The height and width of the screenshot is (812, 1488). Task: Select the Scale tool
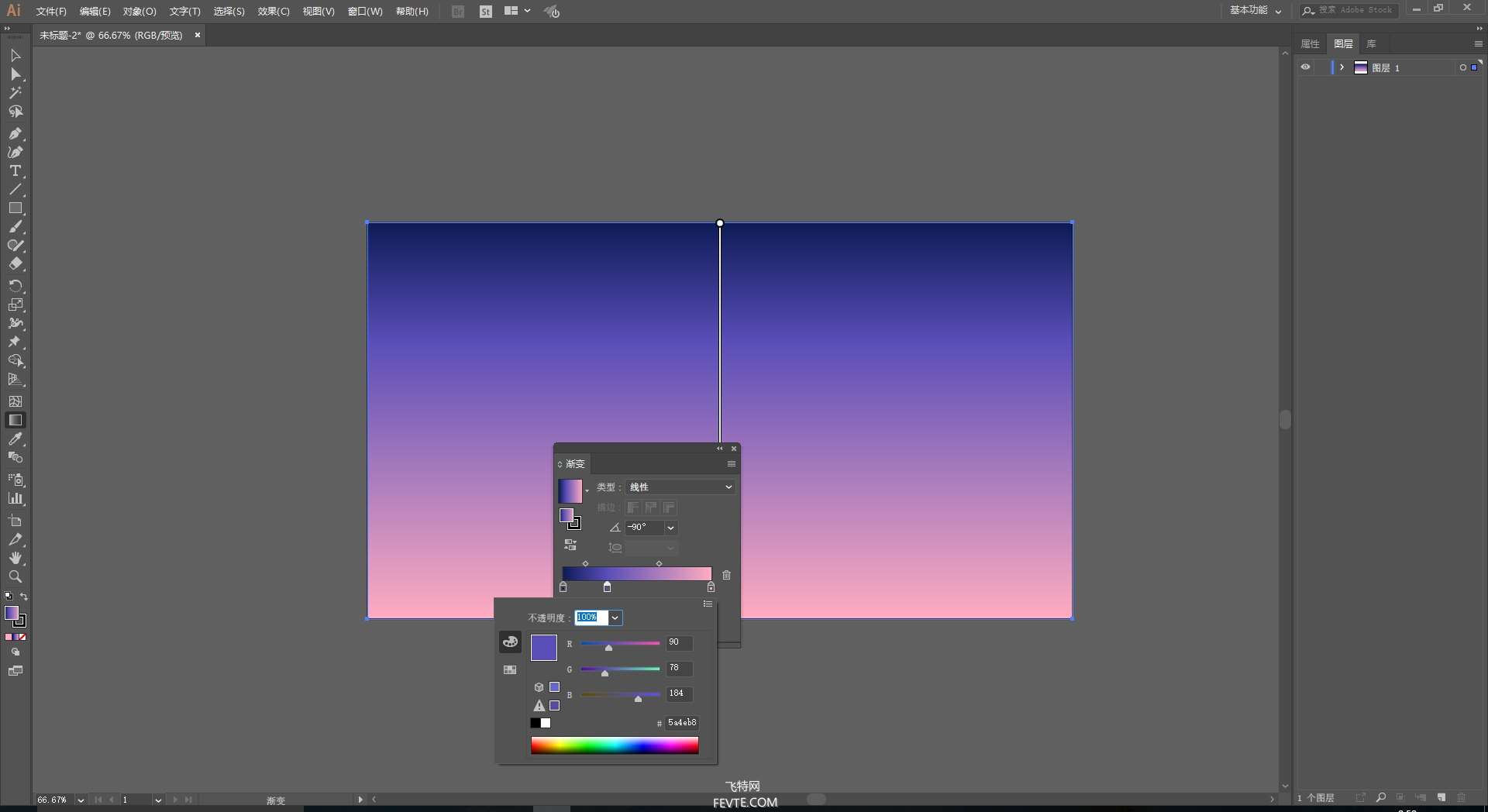(x=15, y=304)
